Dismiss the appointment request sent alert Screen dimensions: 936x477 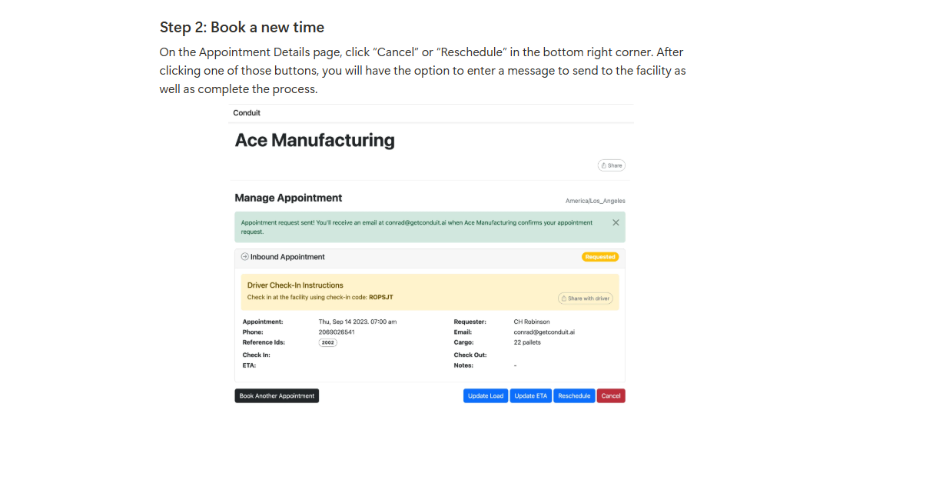tap(615, 222)
